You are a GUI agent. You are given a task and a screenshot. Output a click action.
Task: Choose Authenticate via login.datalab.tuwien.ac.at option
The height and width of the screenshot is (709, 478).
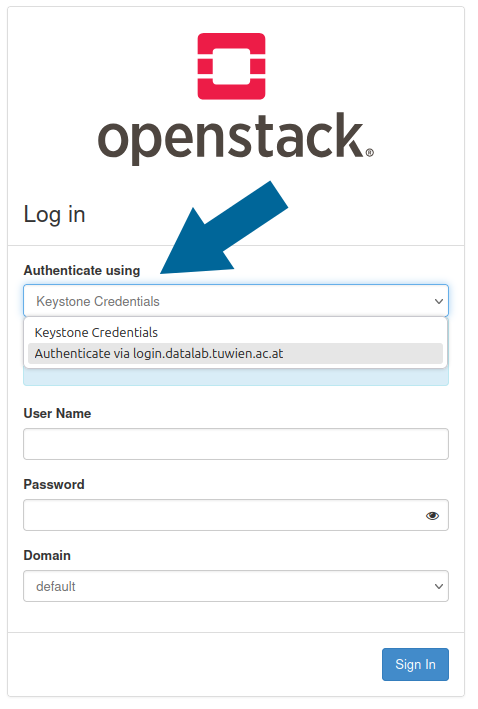click(x=235, y=354)
